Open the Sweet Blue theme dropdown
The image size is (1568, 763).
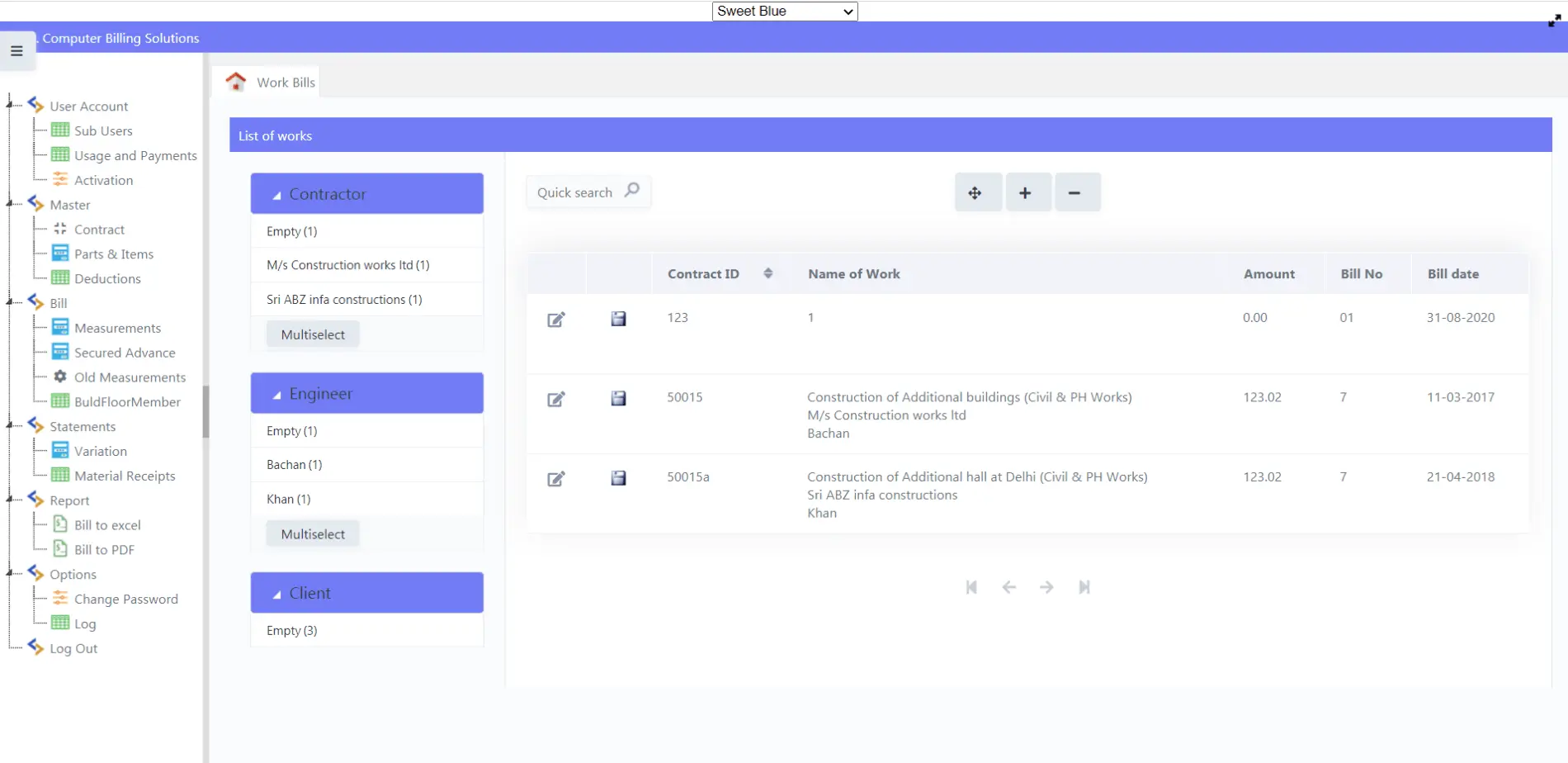click(x=784, y=12)
